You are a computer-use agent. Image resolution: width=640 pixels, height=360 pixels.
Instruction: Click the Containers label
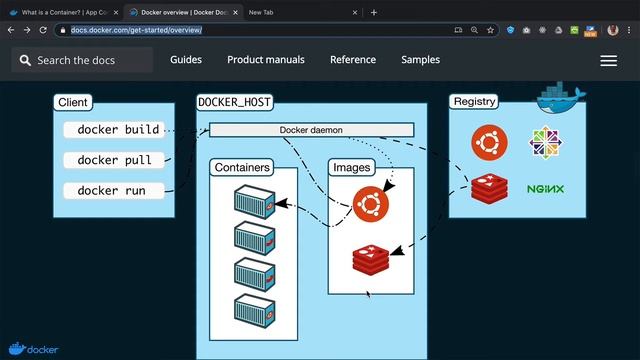[x=242, y=167]
